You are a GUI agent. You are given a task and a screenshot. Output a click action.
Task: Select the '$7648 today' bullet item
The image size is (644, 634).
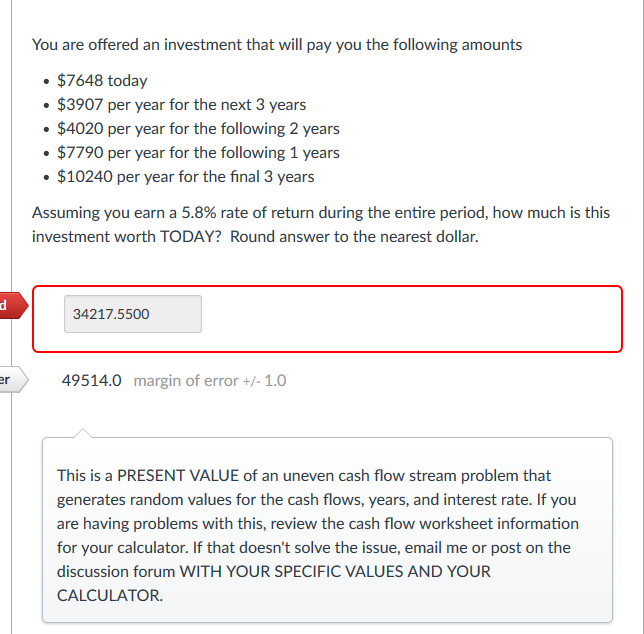point(102,81)
